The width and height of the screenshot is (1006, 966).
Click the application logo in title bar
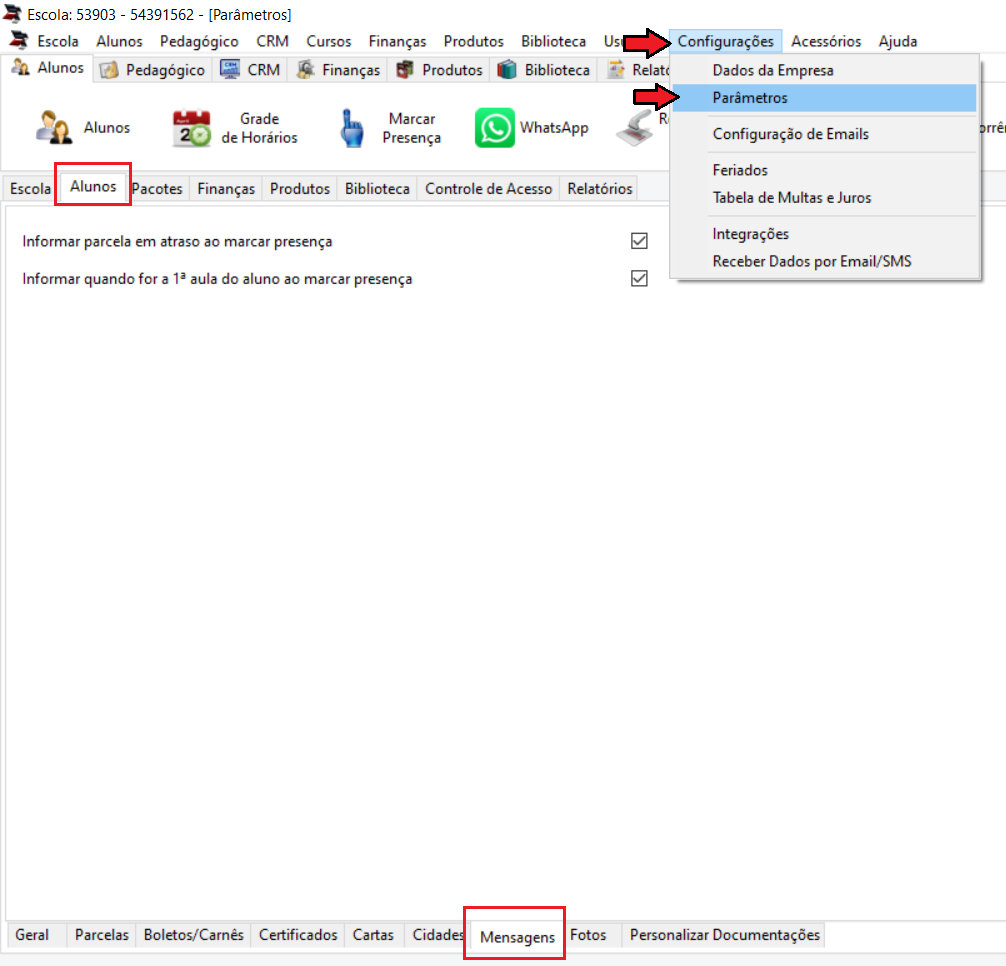(x=12, y=13)
